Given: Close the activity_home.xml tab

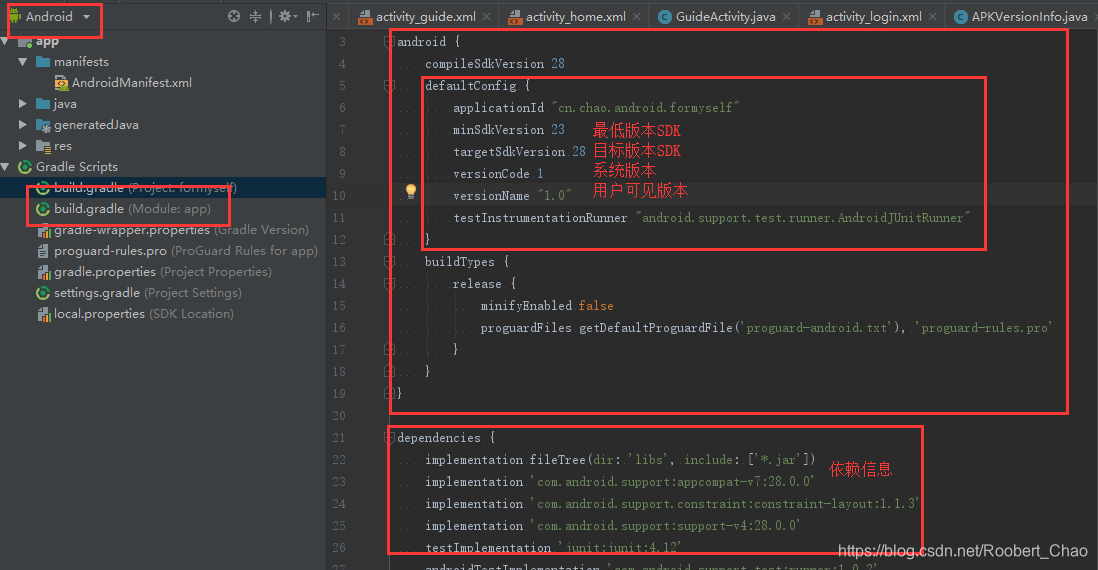Looking at the screenshot, I should tap(637, 17).
